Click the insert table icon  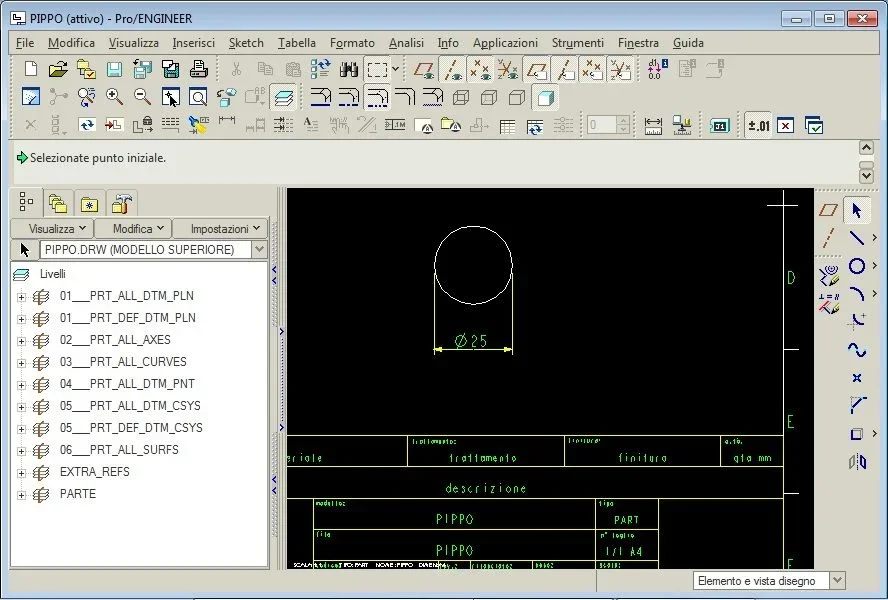pos(507,125)
